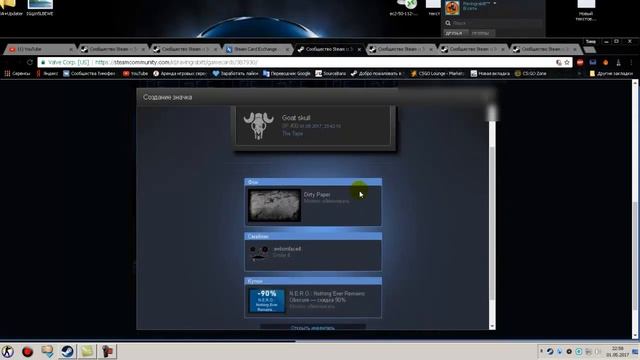The height and width of the screenshot is (360, 640).
Task: Close the active Сообщество Steam tab
Action: coord(359,49)
